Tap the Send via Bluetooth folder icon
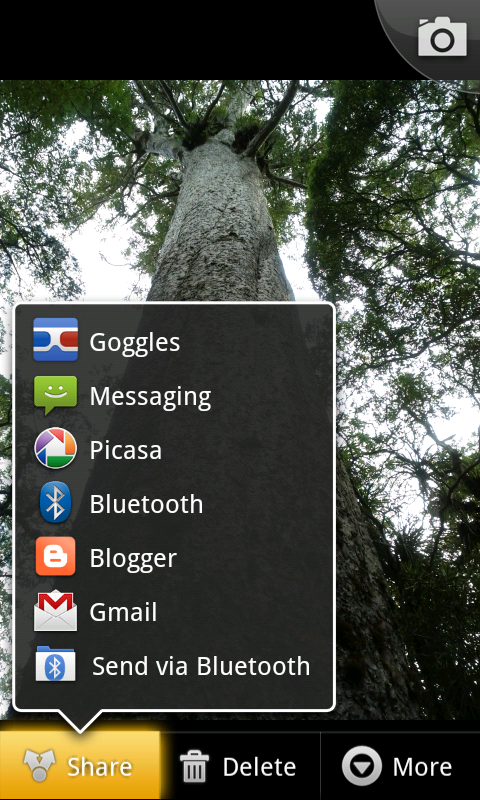 point(56,664)
